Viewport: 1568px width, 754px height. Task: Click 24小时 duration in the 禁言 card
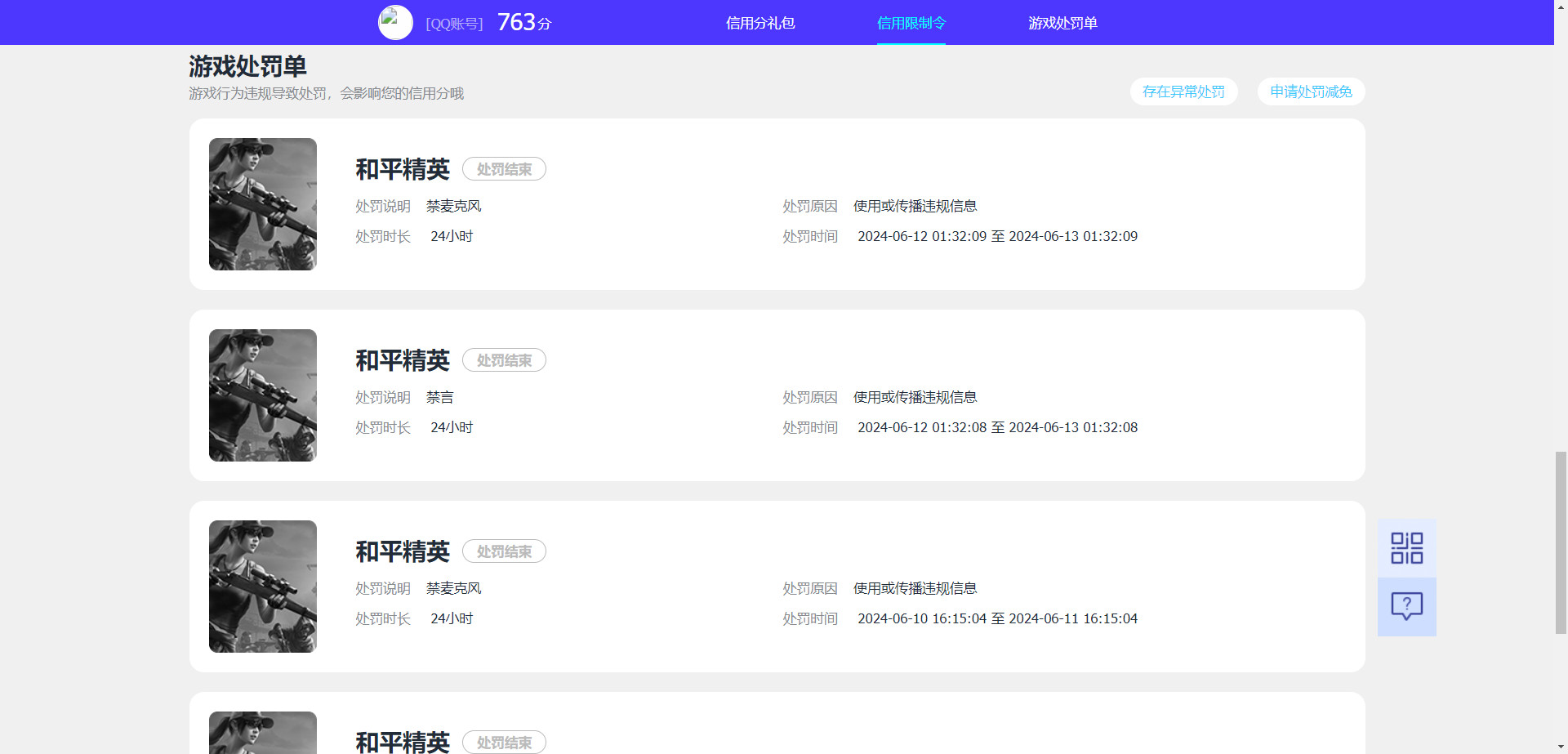[x=452, y=427]
